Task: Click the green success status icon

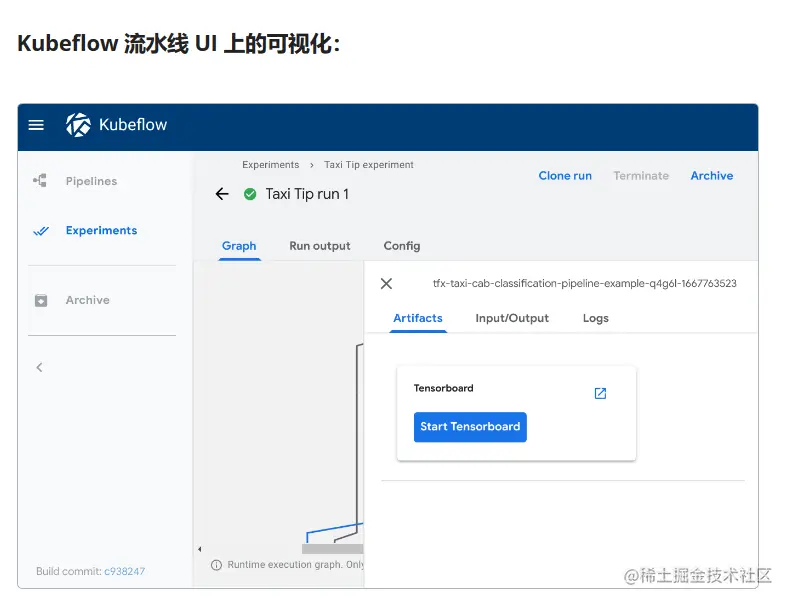Action: (x=250, y=194)
